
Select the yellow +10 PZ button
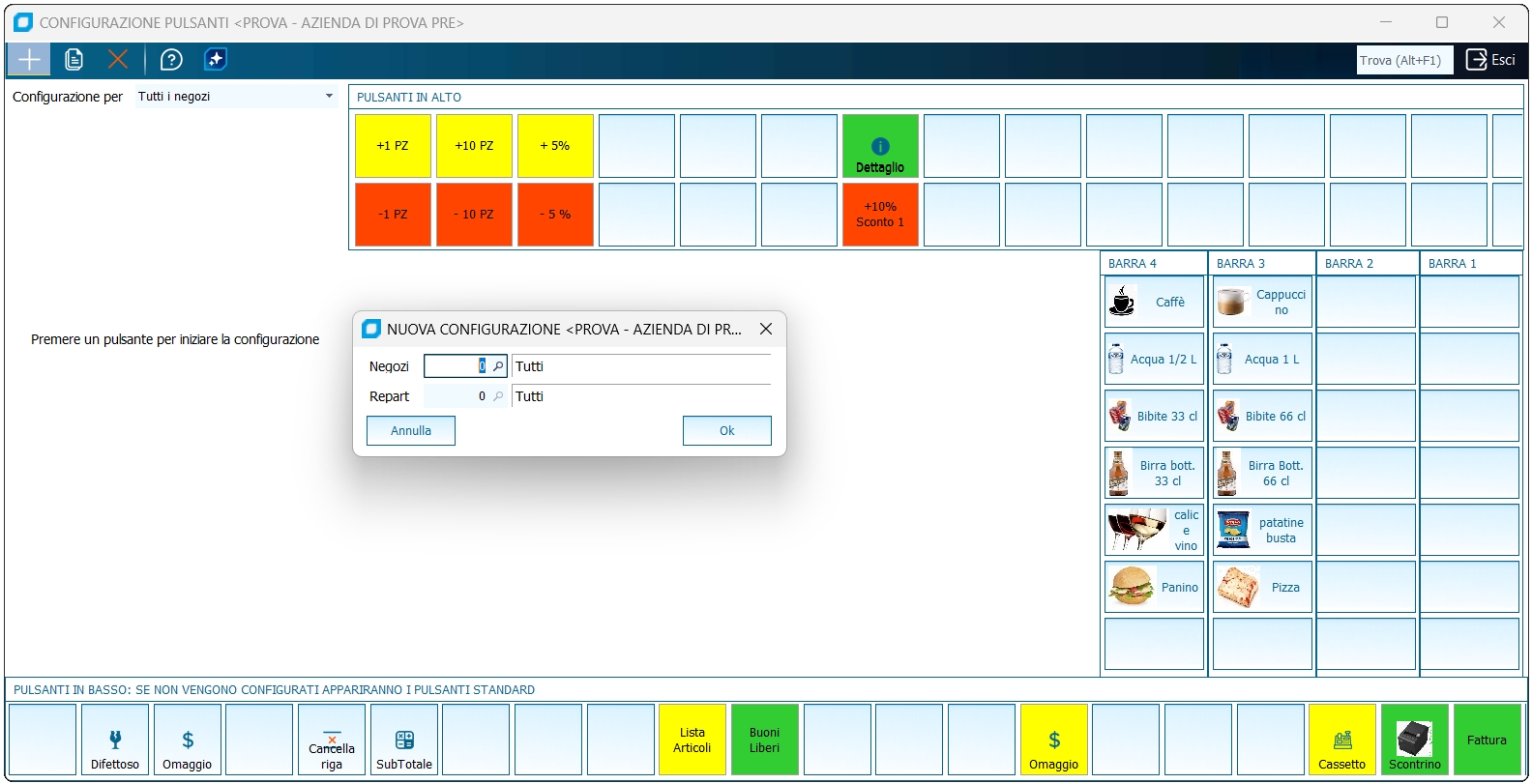coord(474,146)
